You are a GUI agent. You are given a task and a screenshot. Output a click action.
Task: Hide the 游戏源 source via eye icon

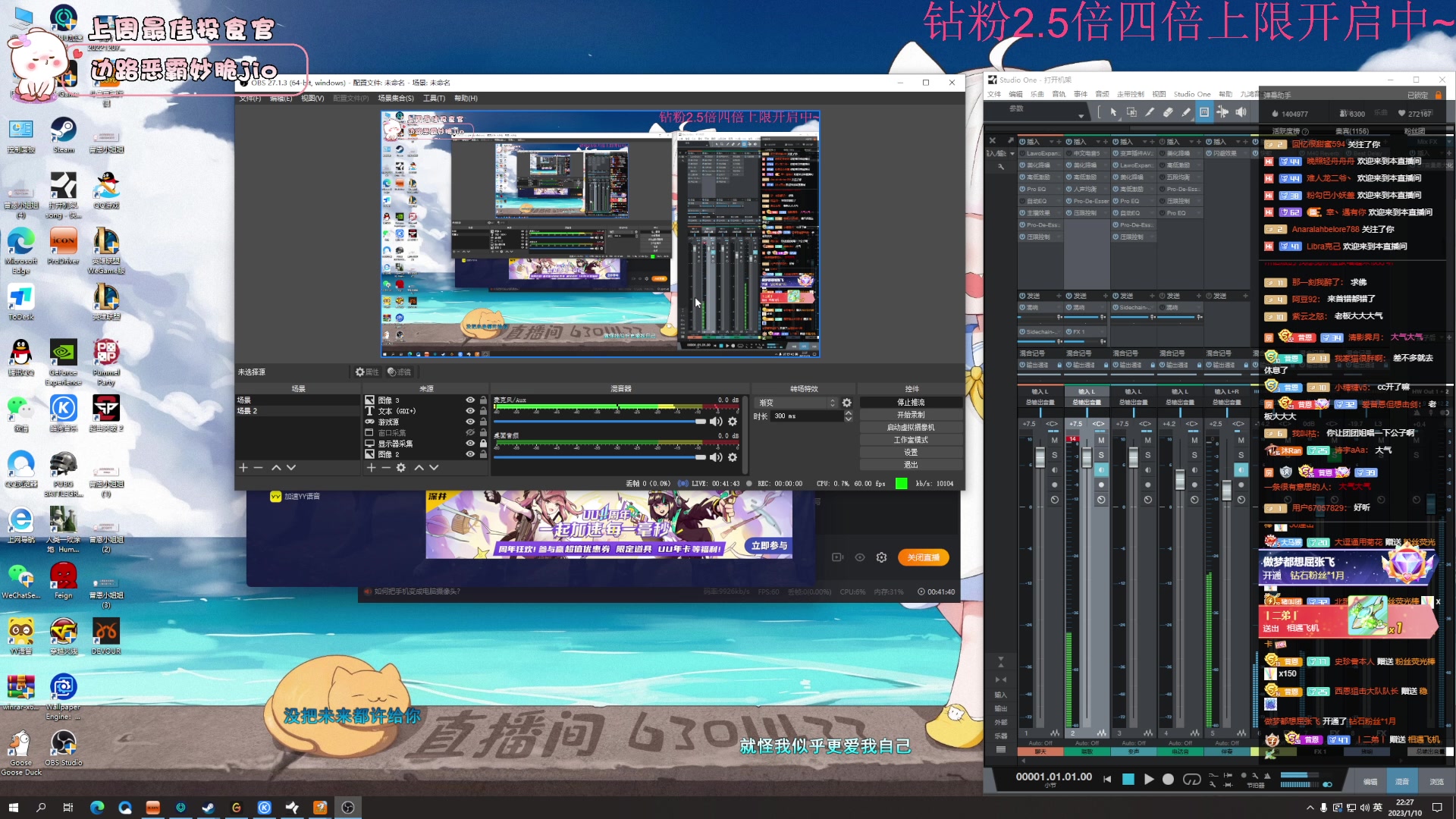pyautogui.click(x=470, y=422)
